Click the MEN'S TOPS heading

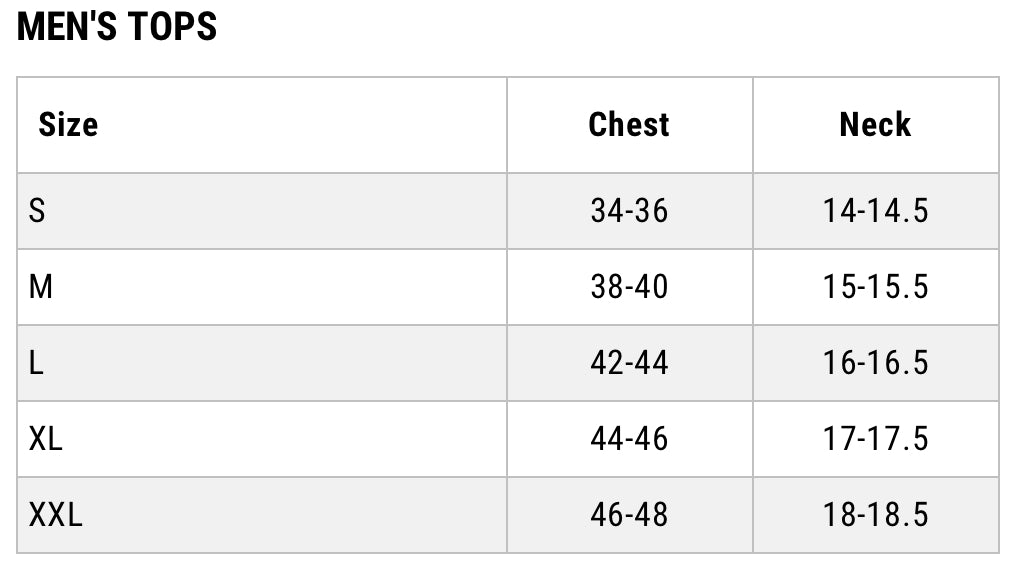[117, 27]
